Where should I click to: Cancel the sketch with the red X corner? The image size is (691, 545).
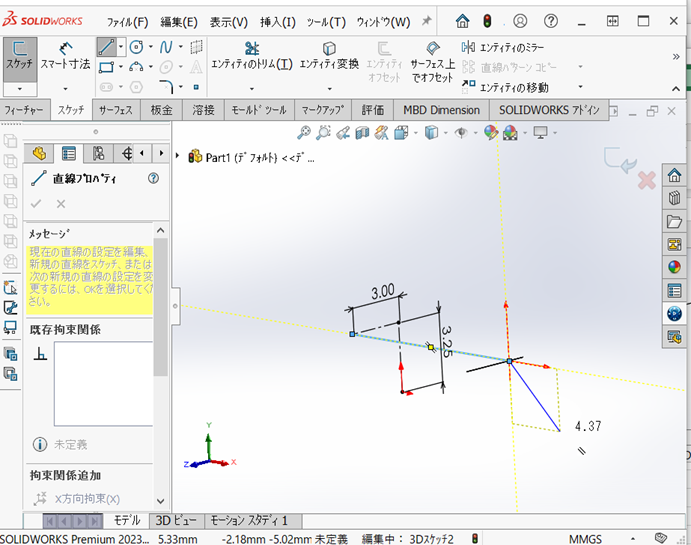(646, 180)
